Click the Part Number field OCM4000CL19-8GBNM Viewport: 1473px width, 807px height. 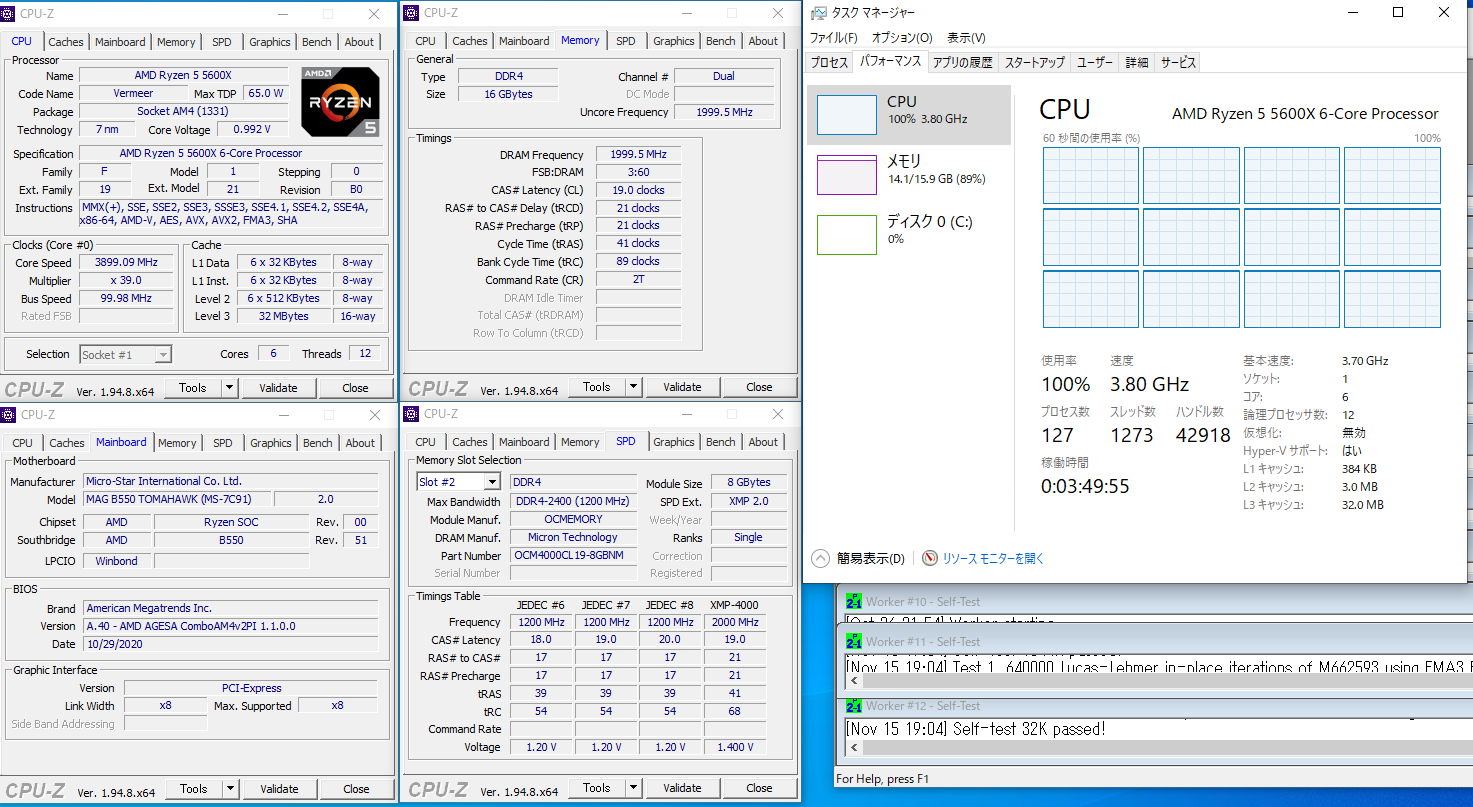(573, 555)
